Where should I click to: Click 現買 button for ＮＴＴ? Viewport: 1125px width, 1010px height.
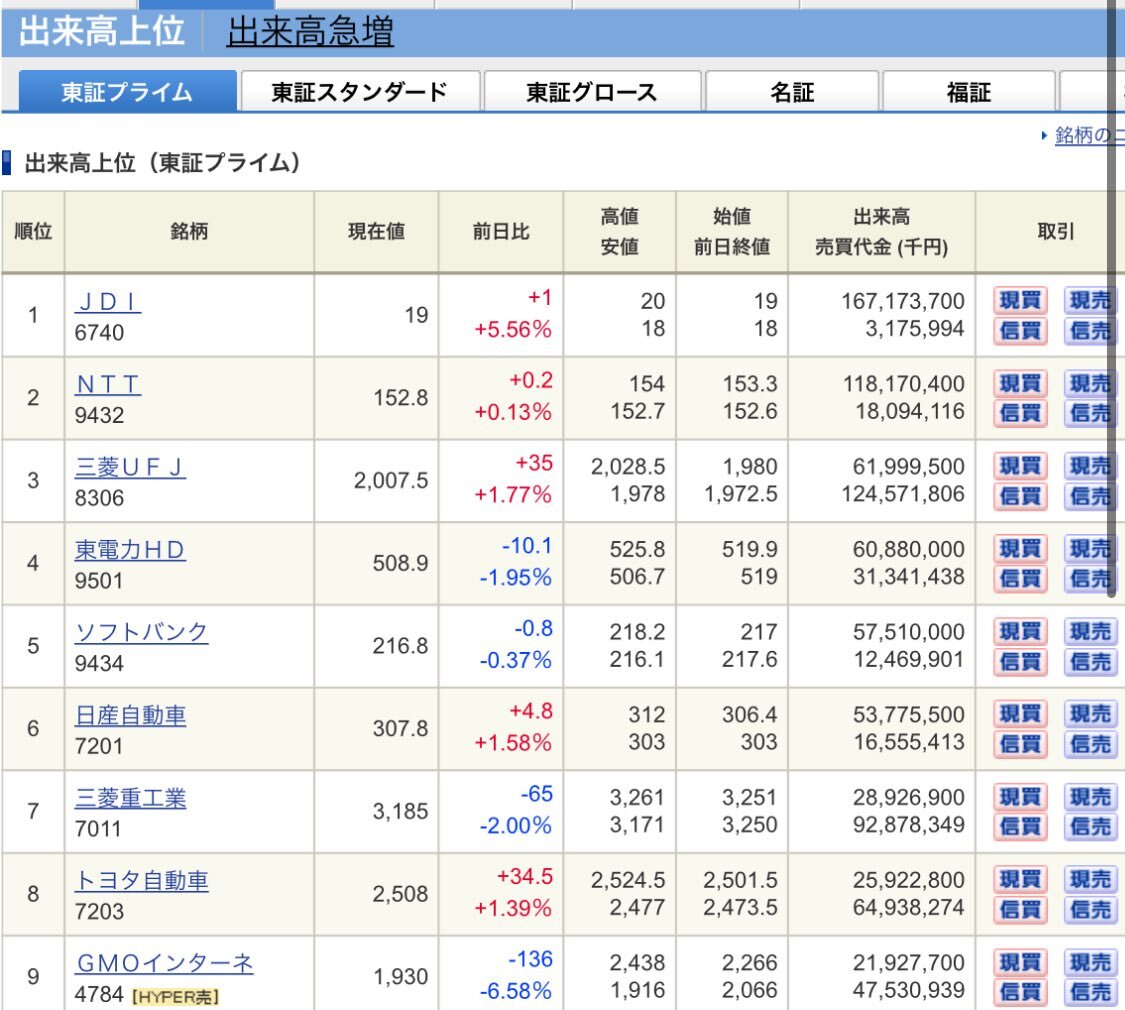click(x=1020, y=383)
